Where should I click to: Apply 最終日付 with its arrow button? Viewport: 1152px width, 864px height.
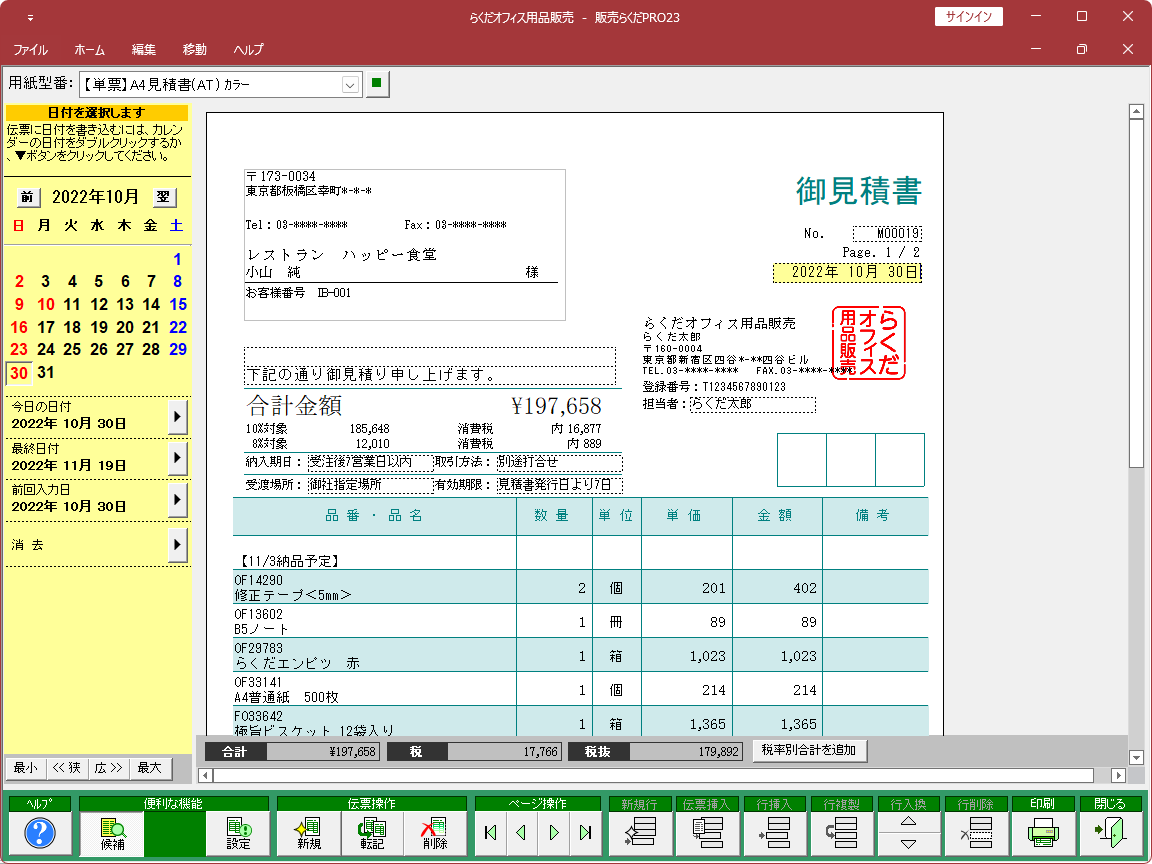177,458
